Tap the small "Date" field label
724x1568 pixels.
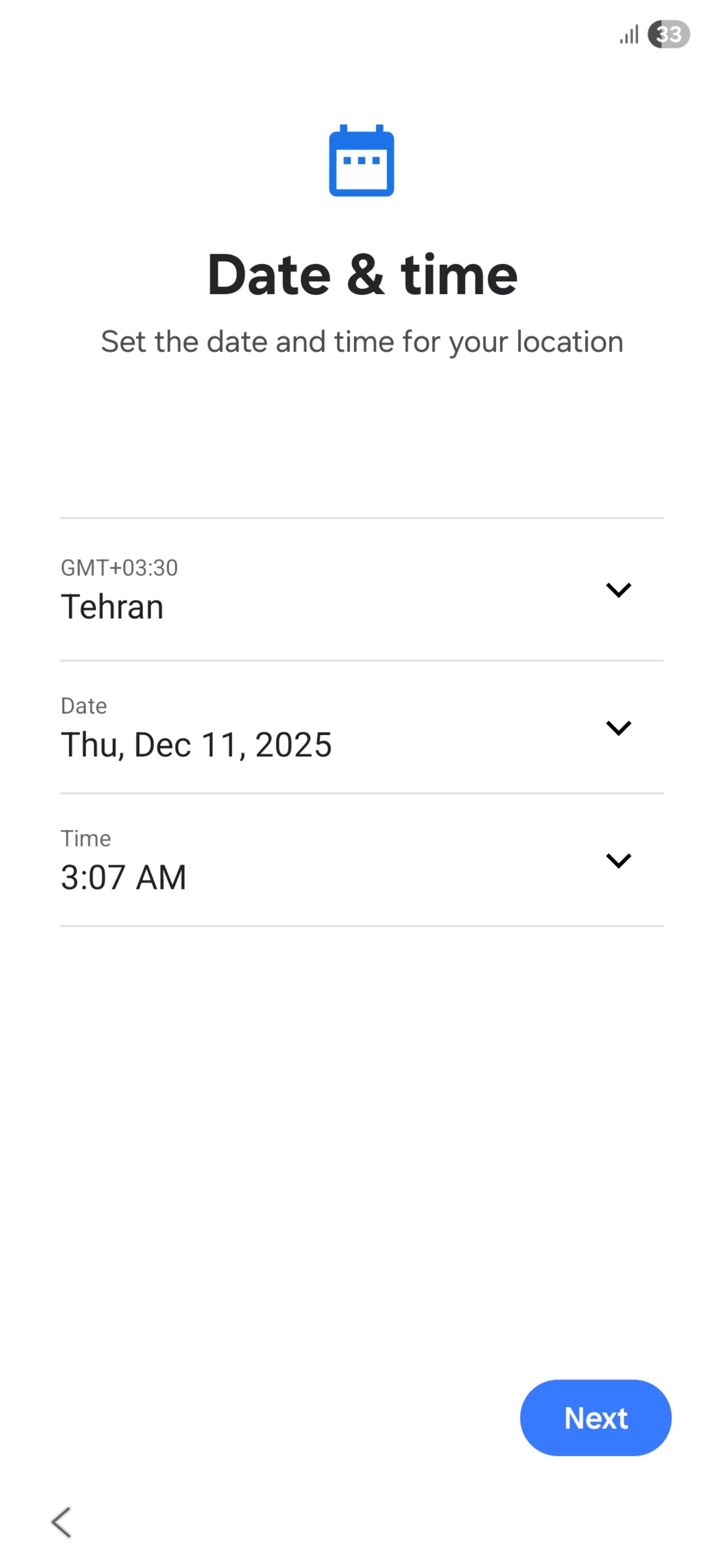click(x=84, y=706)
